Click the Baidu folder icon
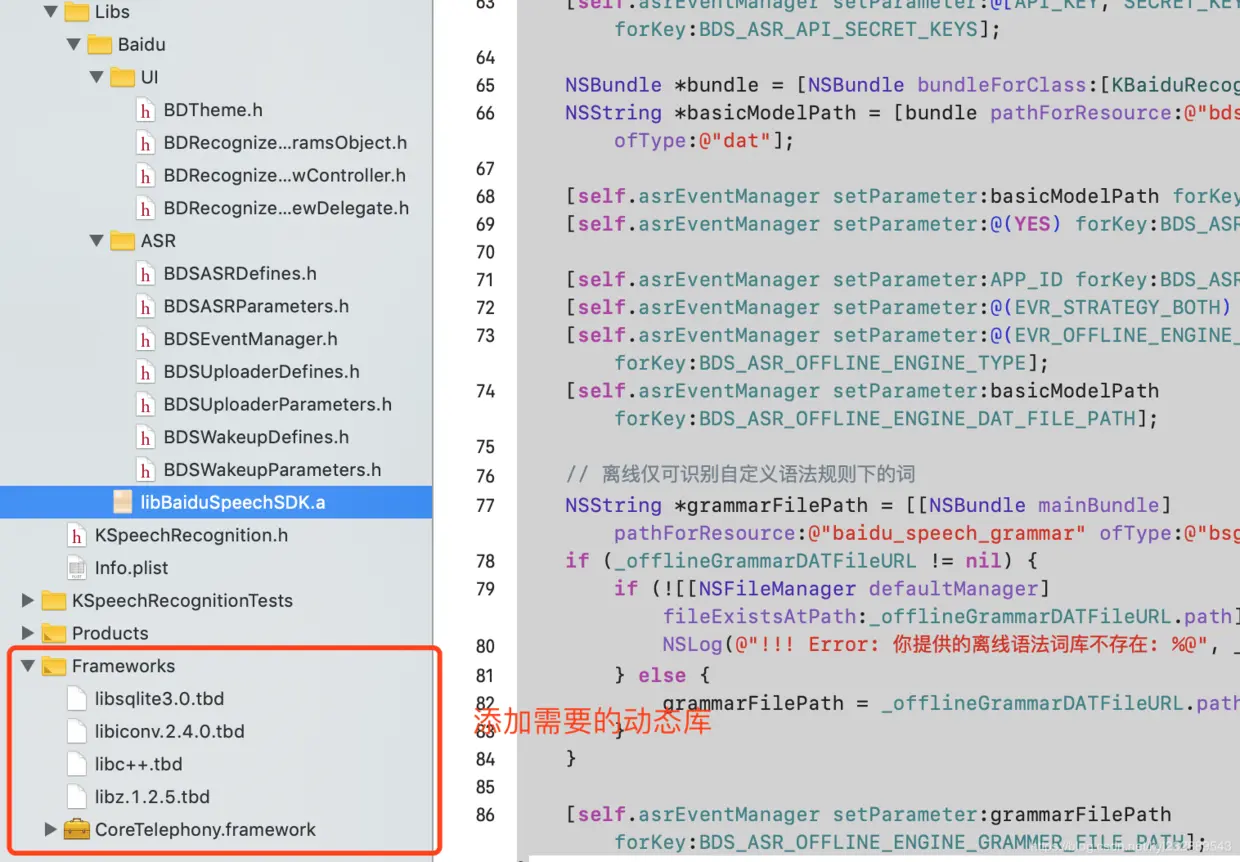 pos(100,45)
